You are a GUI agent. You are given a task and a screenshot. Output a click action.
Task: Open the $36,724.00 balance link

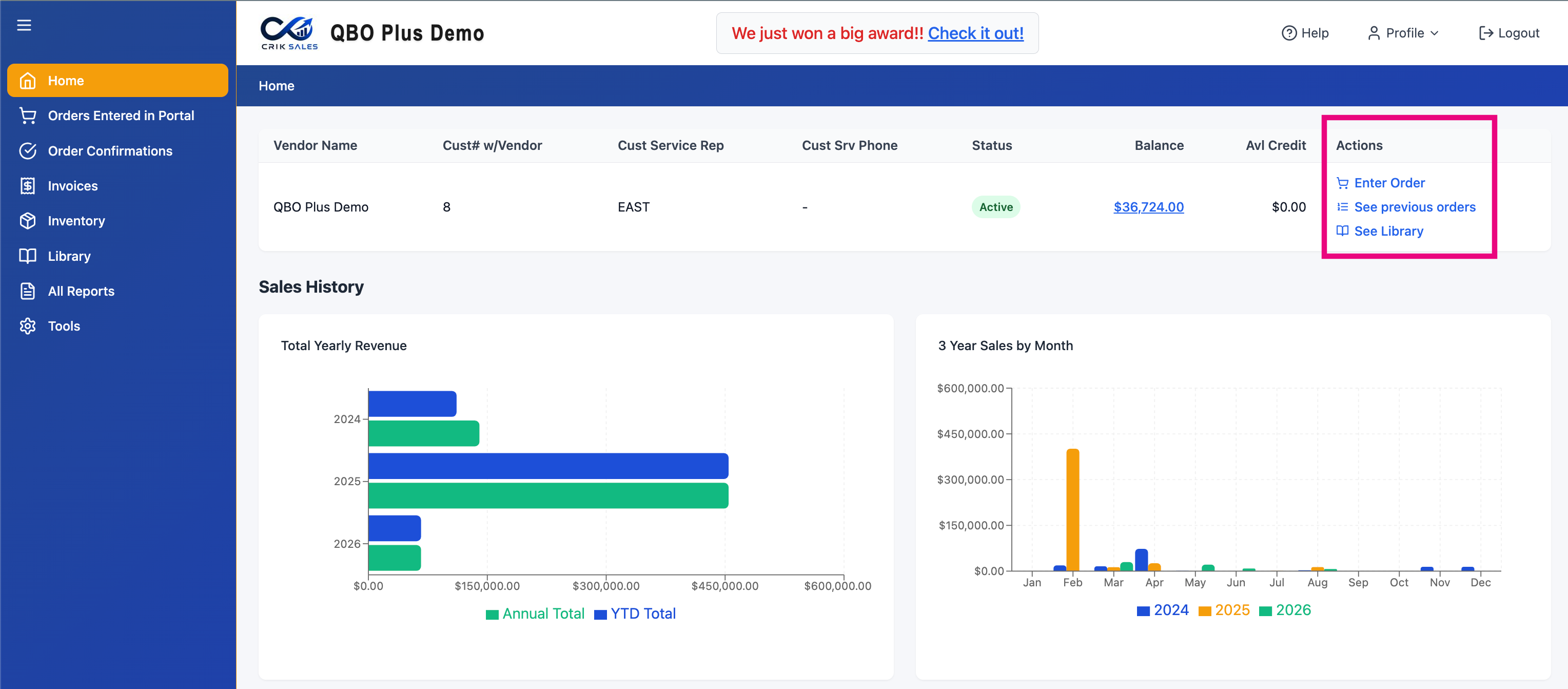pyautogui.click(x=1148, y=207)
